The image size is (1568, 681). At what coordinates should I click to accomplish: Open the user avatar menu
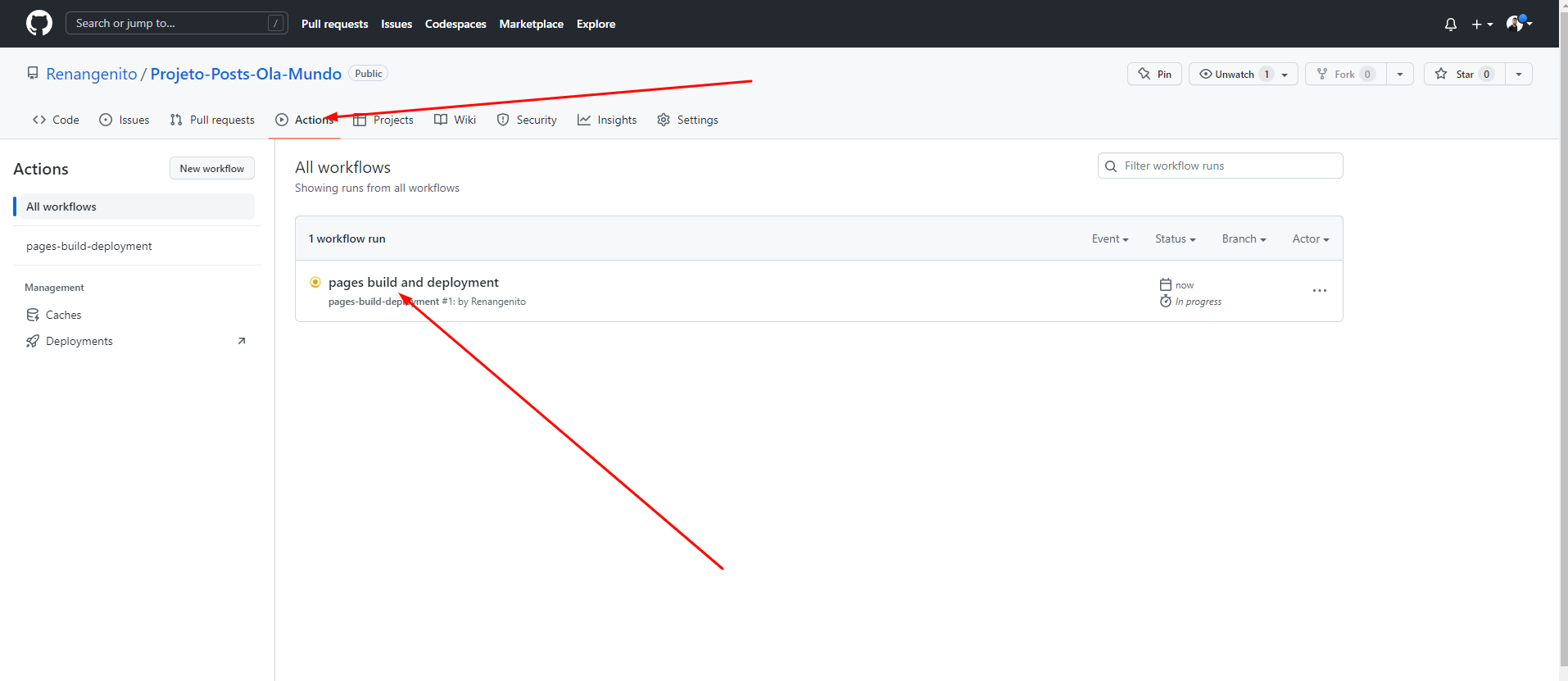pyautogui.click(x=1519, y=24)
